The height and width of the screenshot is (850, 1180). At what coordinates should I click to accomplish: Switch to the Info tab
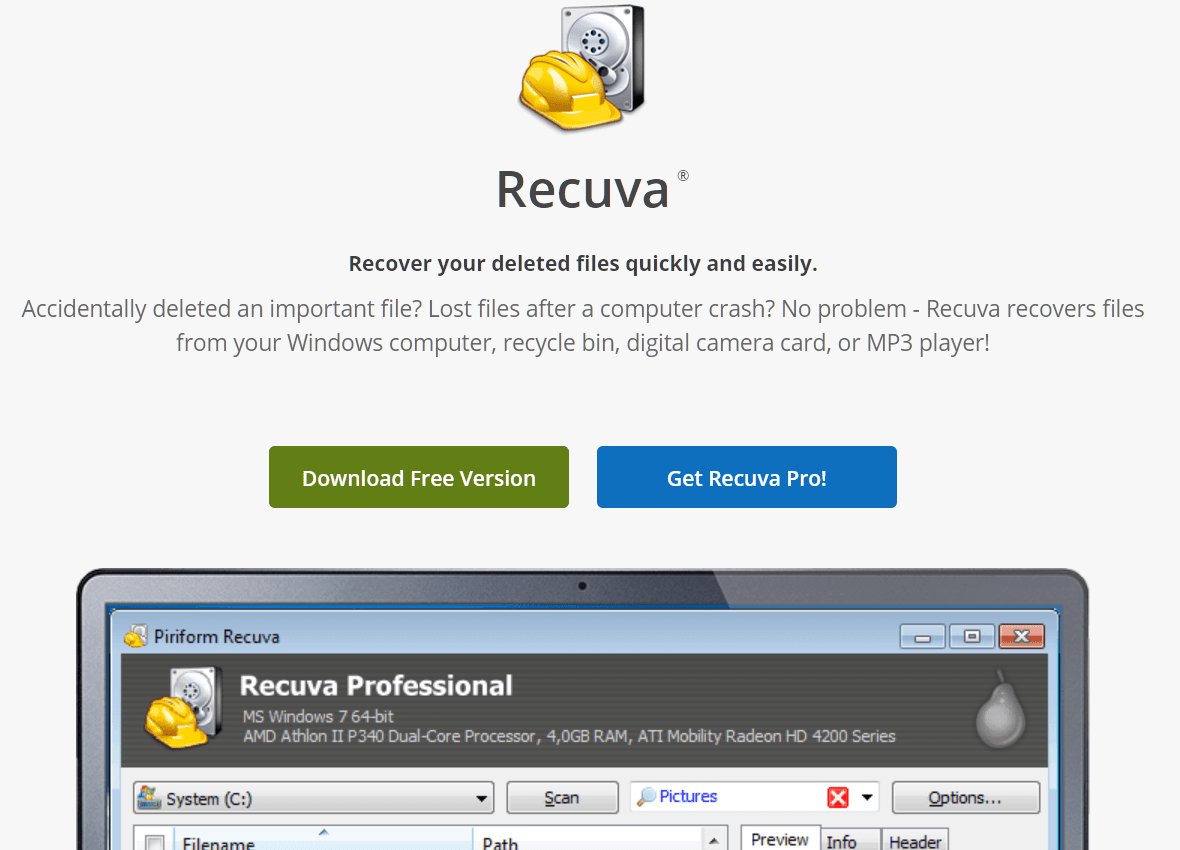850,841
